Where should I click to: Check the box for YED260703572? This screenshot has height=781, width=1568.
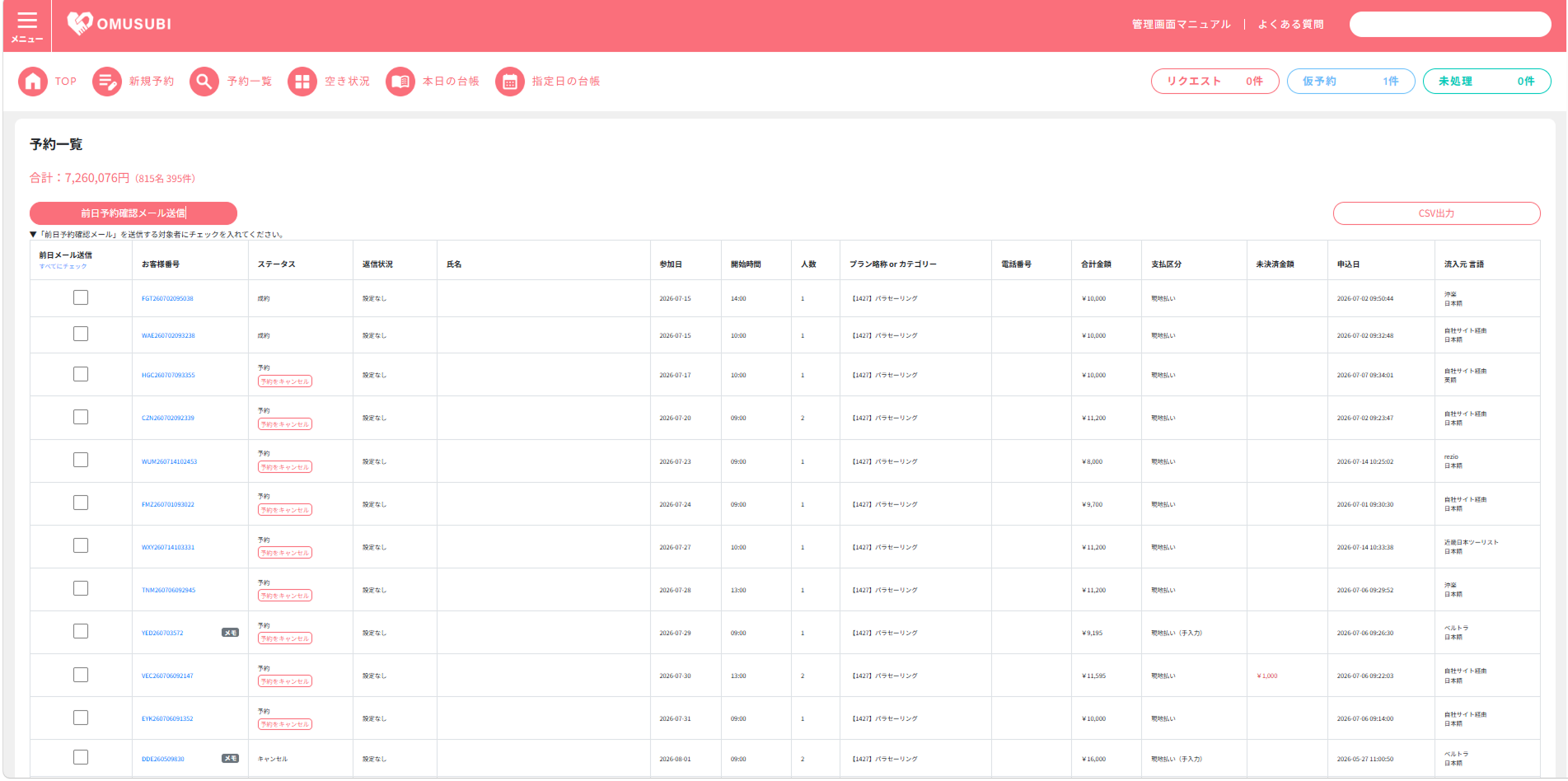(x=81, y=631)
